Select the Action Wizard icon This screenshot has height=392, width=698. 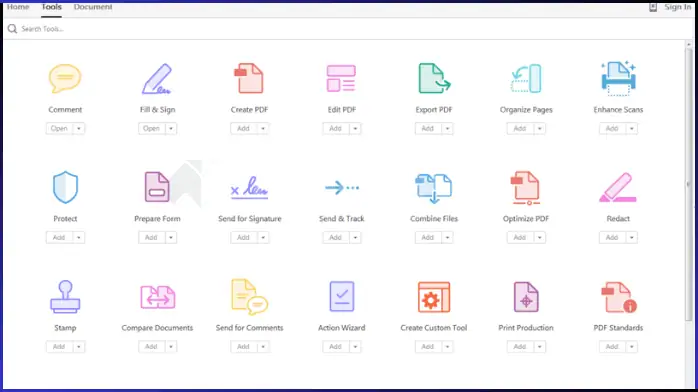tap(341, 296)
